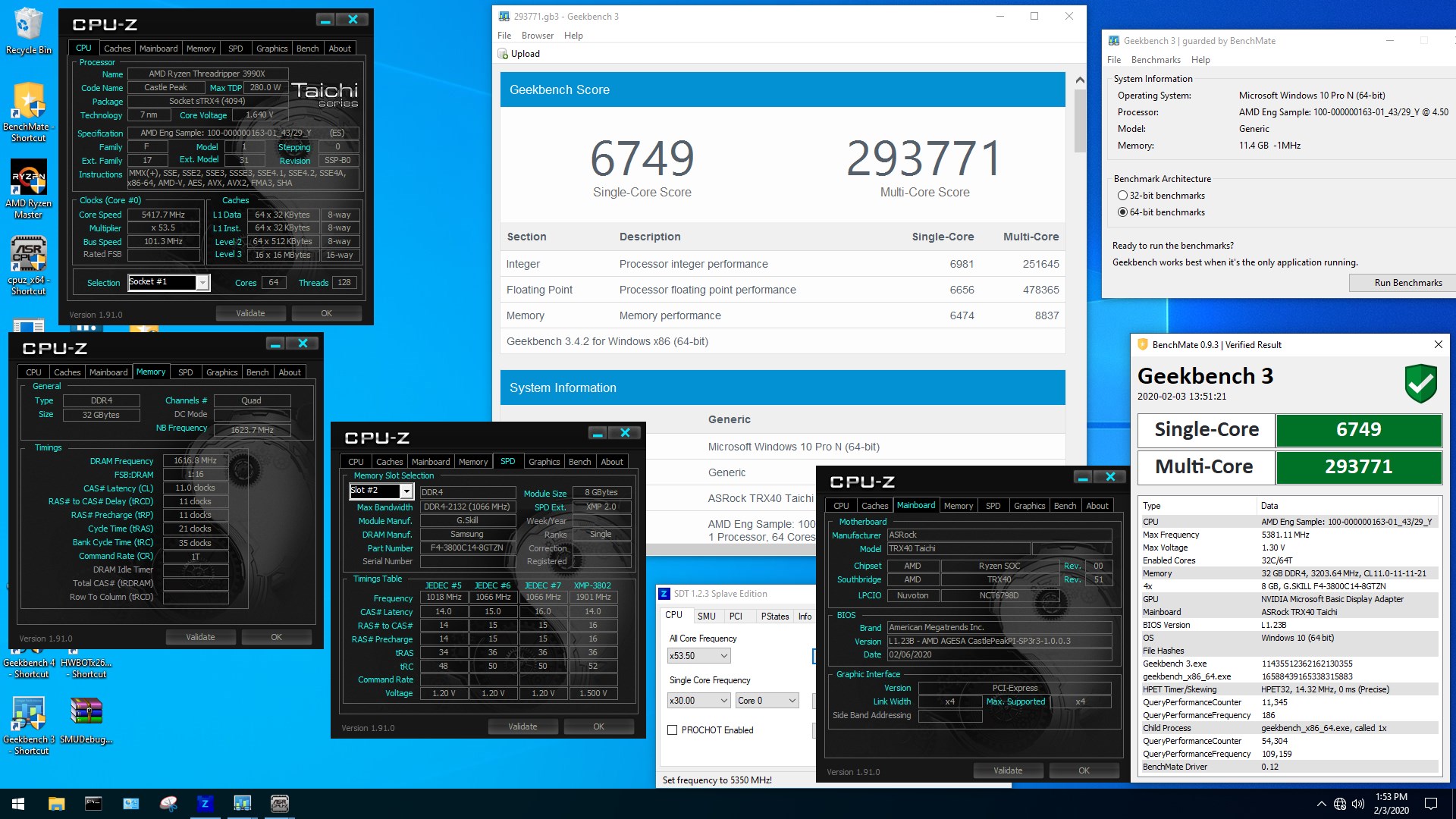Expand the Socket #1 selection dropdown
The height and width of the screenshot is (819, 1456).
(x=202, y=283)
